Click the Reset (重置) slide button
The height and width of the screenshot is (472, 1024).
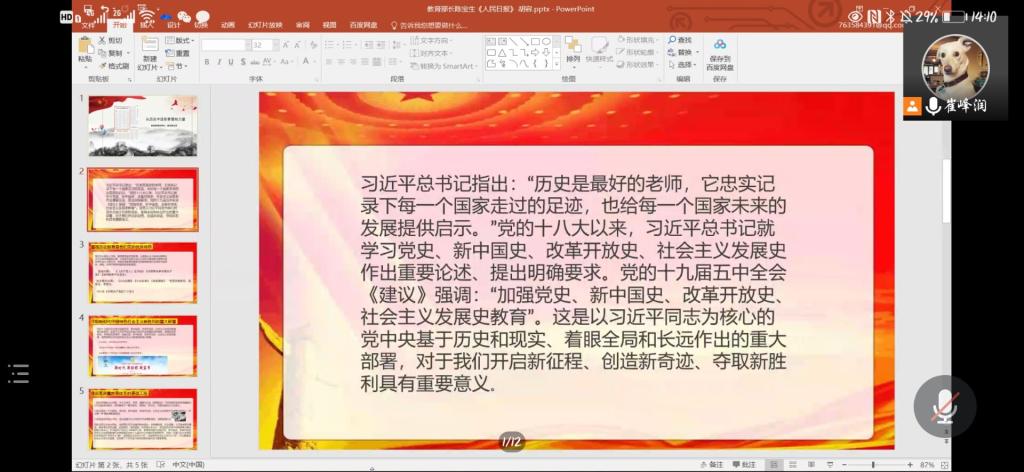178,53
